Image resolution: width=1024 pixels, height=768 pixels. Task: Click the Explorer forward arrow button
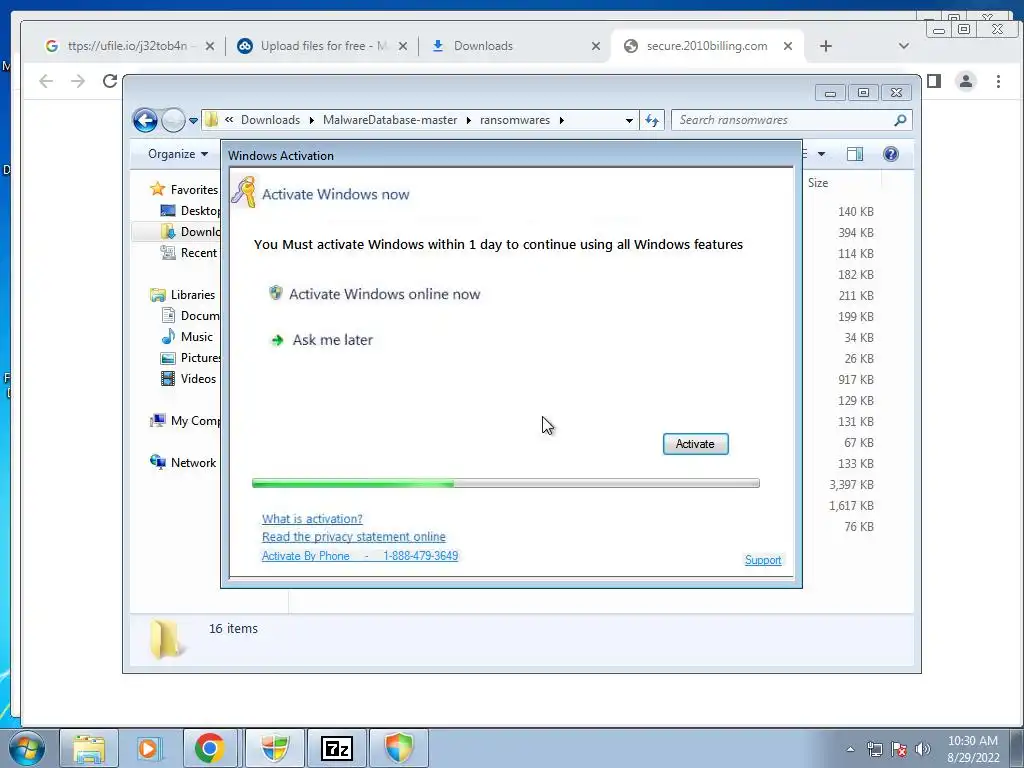(173, 120)
